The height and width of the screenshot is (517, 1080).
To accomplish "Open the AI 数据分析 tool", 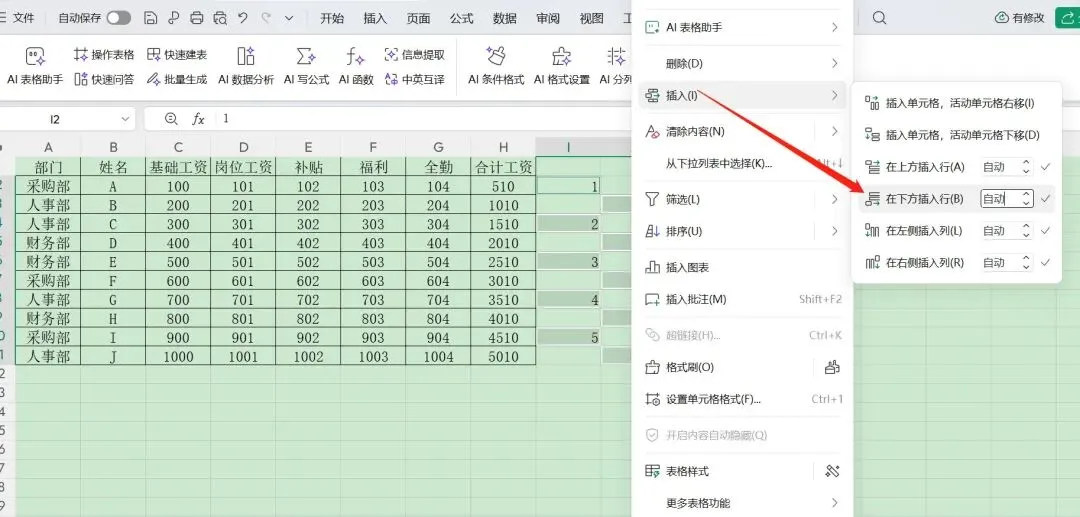I will point(246,67).
